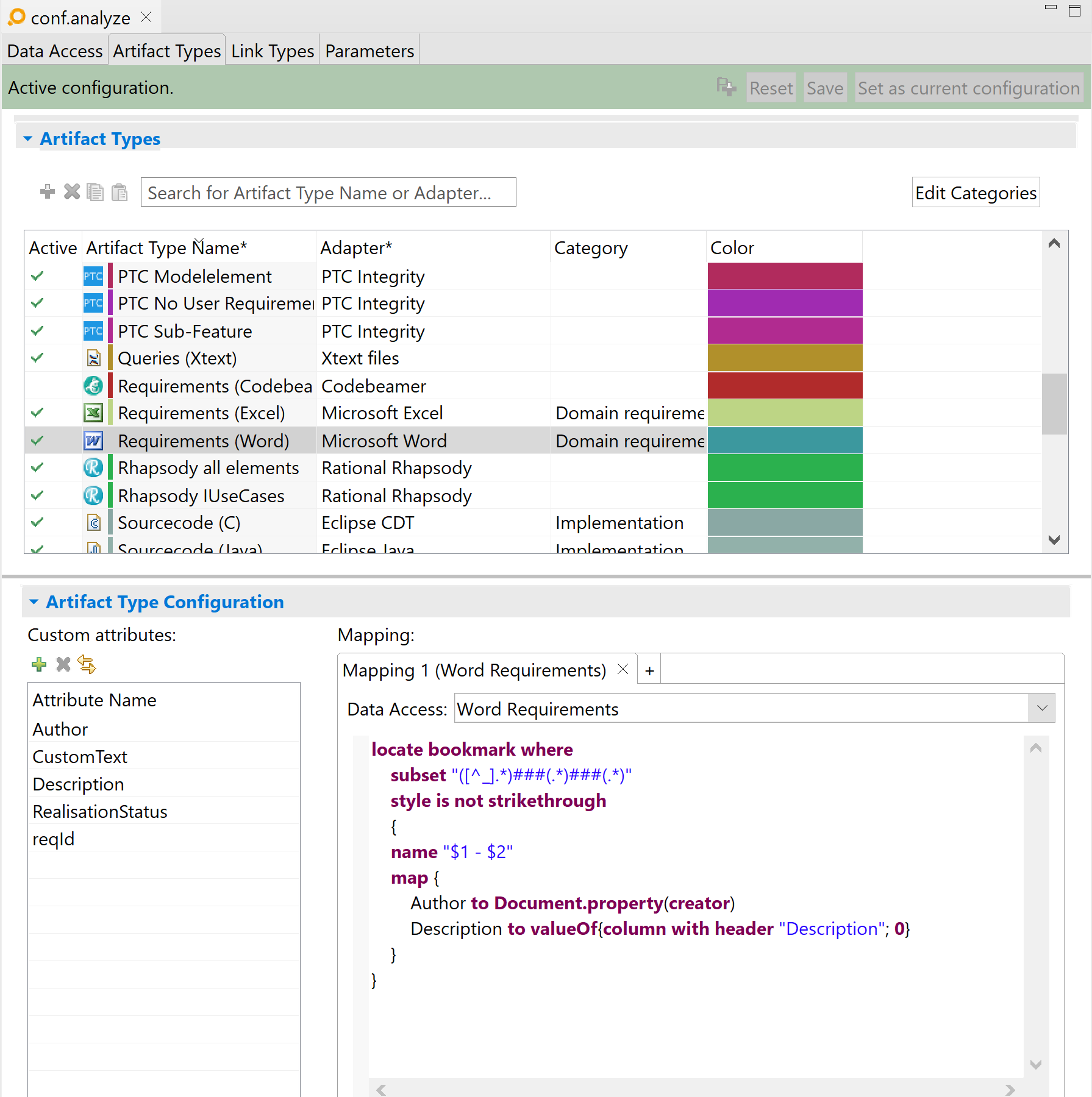Maximize the editor view
The width and height of the screenshot is (1092, 1097).
(x=1075, y=10)
